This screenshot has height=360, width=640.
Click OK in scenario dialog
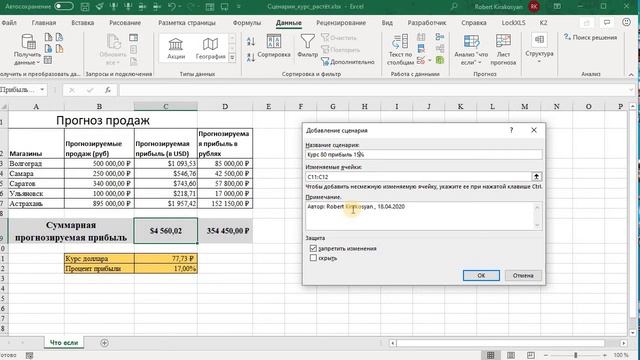click(x=481, y=276)
